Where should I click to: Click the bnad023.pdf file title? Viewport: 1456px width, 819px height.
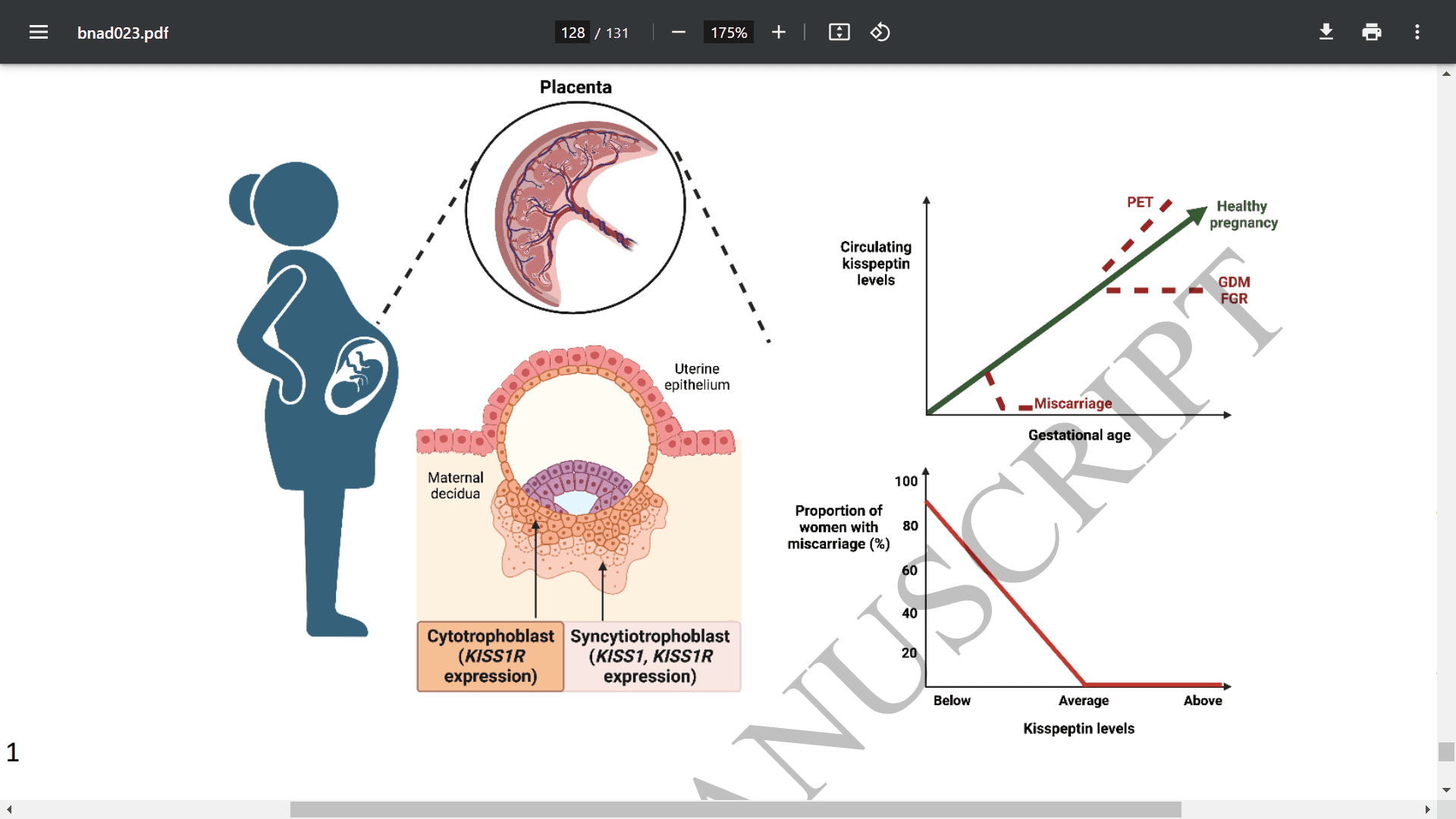(x=123, y=33)
